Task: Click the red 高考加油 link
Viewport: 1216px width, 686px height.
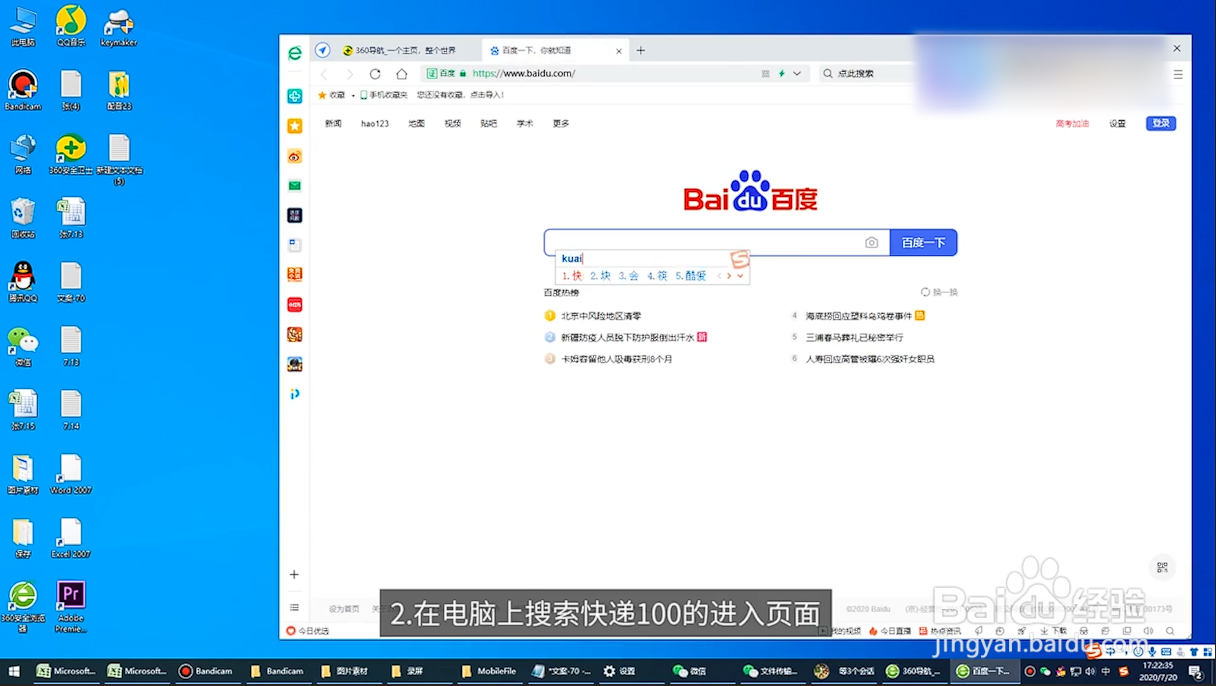Action: [x=1072, y=124]
